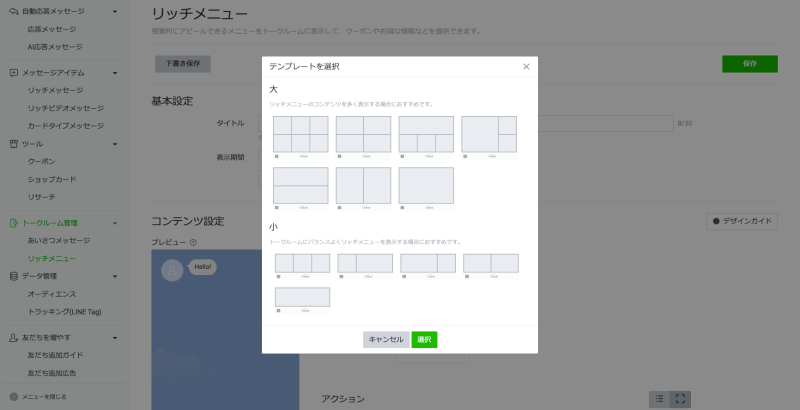Choose the large four-area grid template

(x=363, y=134)
